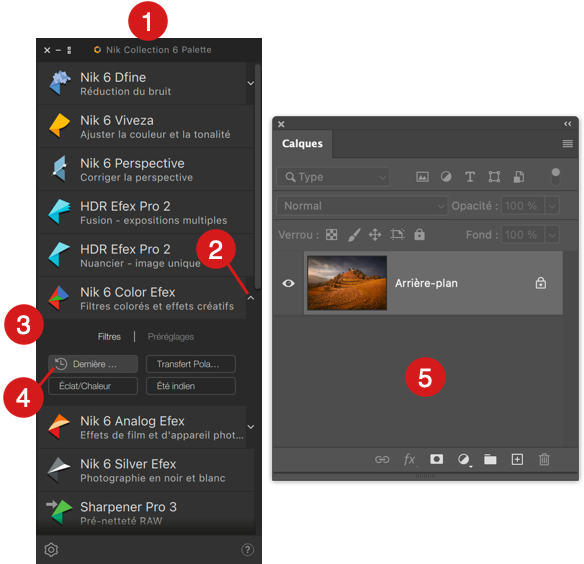This screenshot has width=584, height=564.
Task: Filter layers by adjustment layer kind
Action: 446,177
